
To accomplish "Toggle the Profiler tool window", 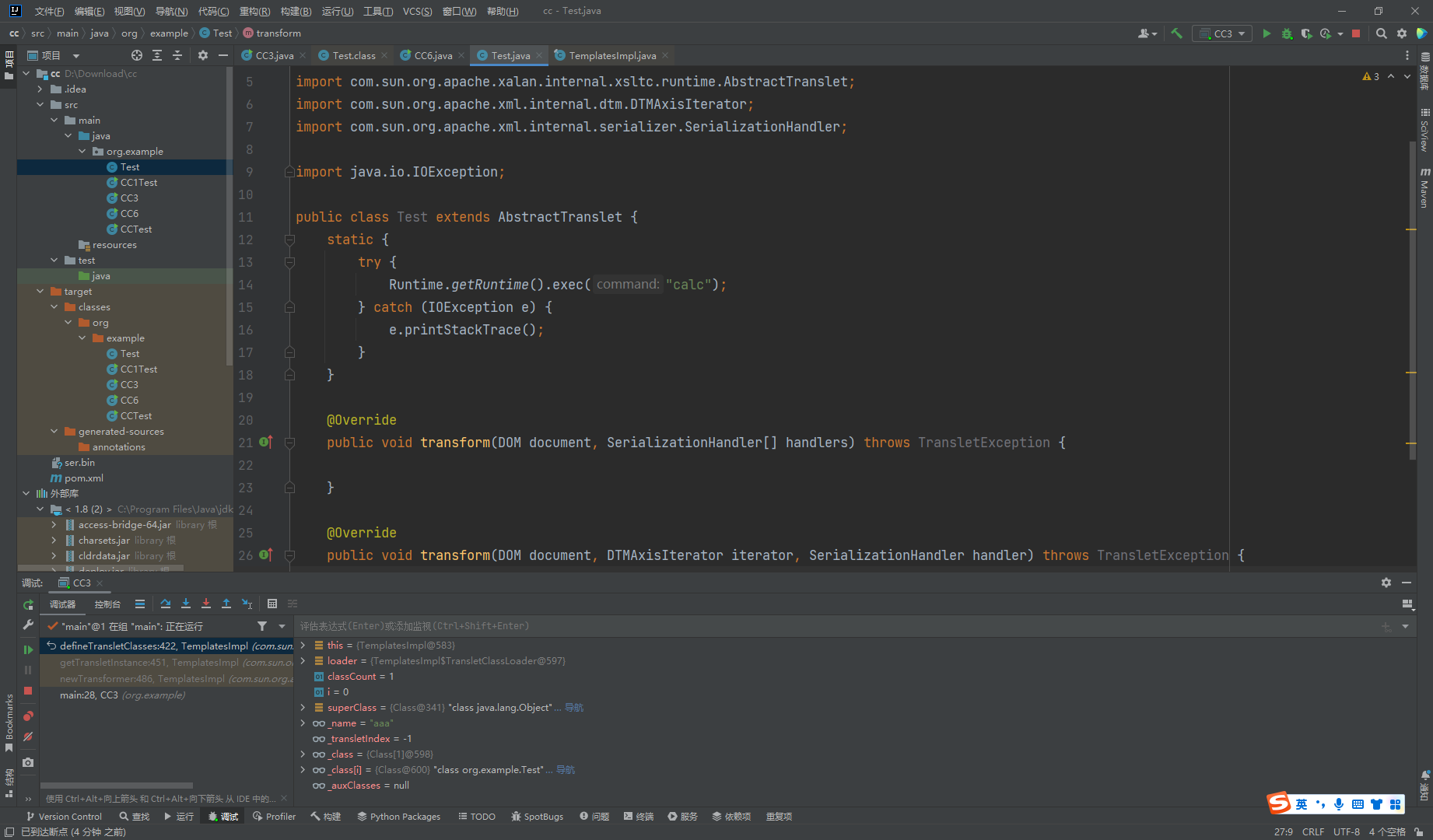I will point(274,817).
